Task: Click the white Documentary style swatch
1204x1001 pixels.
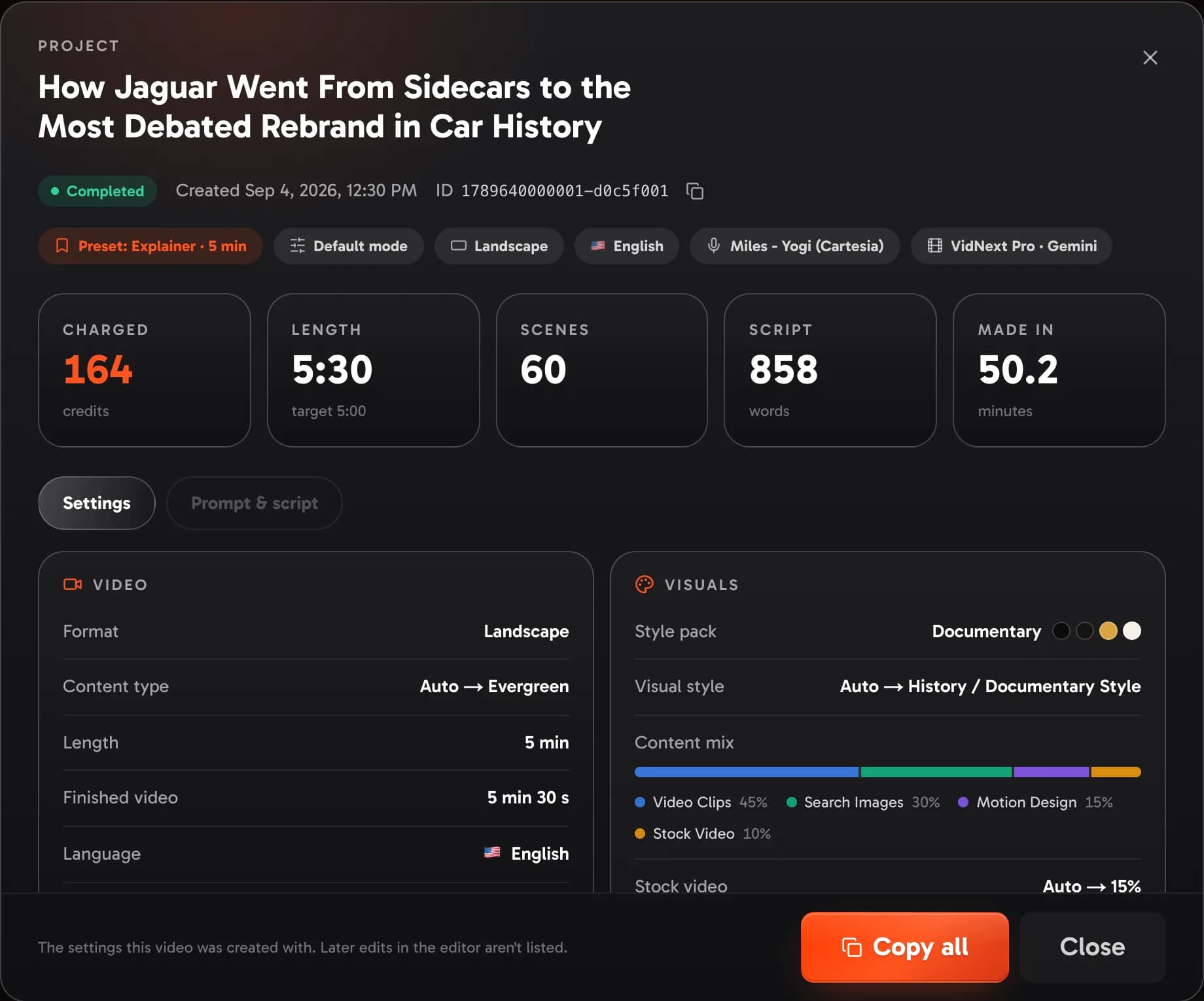Action: pos(1132,631)
